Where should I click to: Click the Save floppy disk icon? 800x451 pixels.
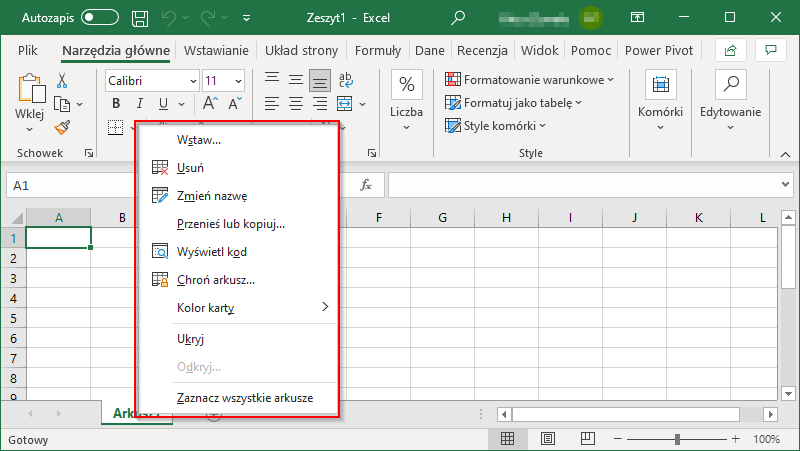tap(140, 18)
